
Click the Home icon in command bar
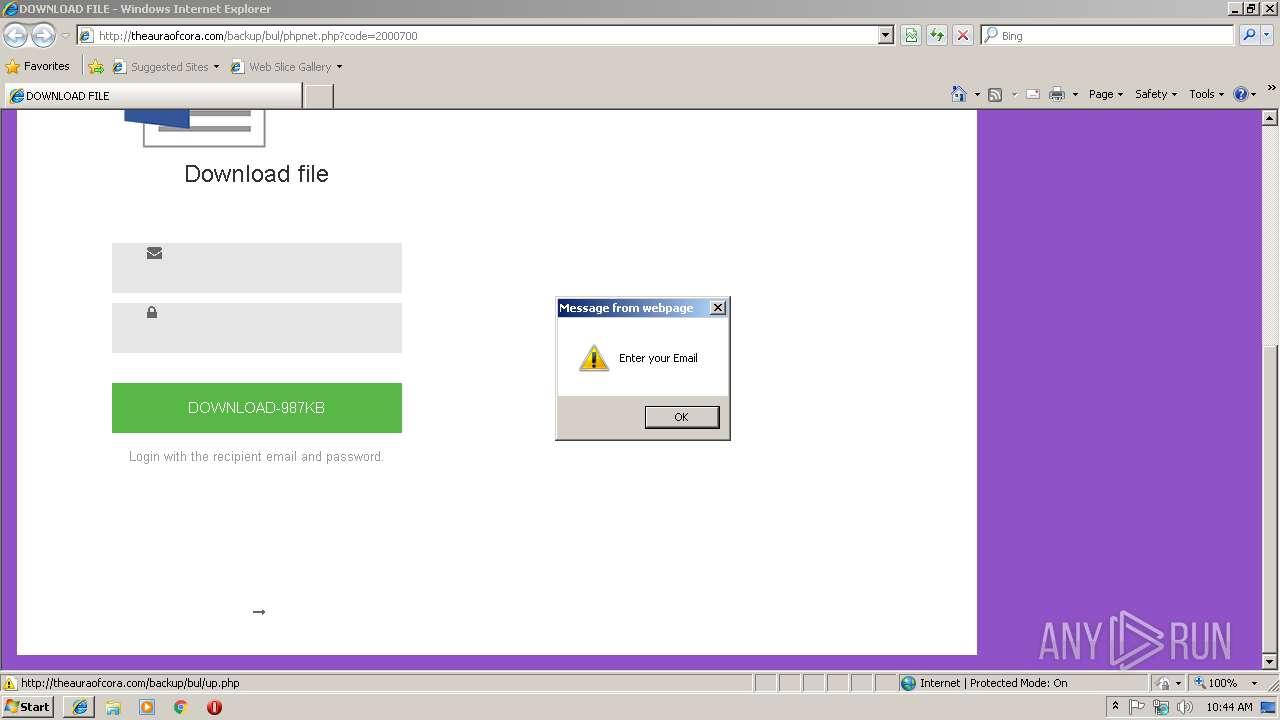(x=959, y=94)
